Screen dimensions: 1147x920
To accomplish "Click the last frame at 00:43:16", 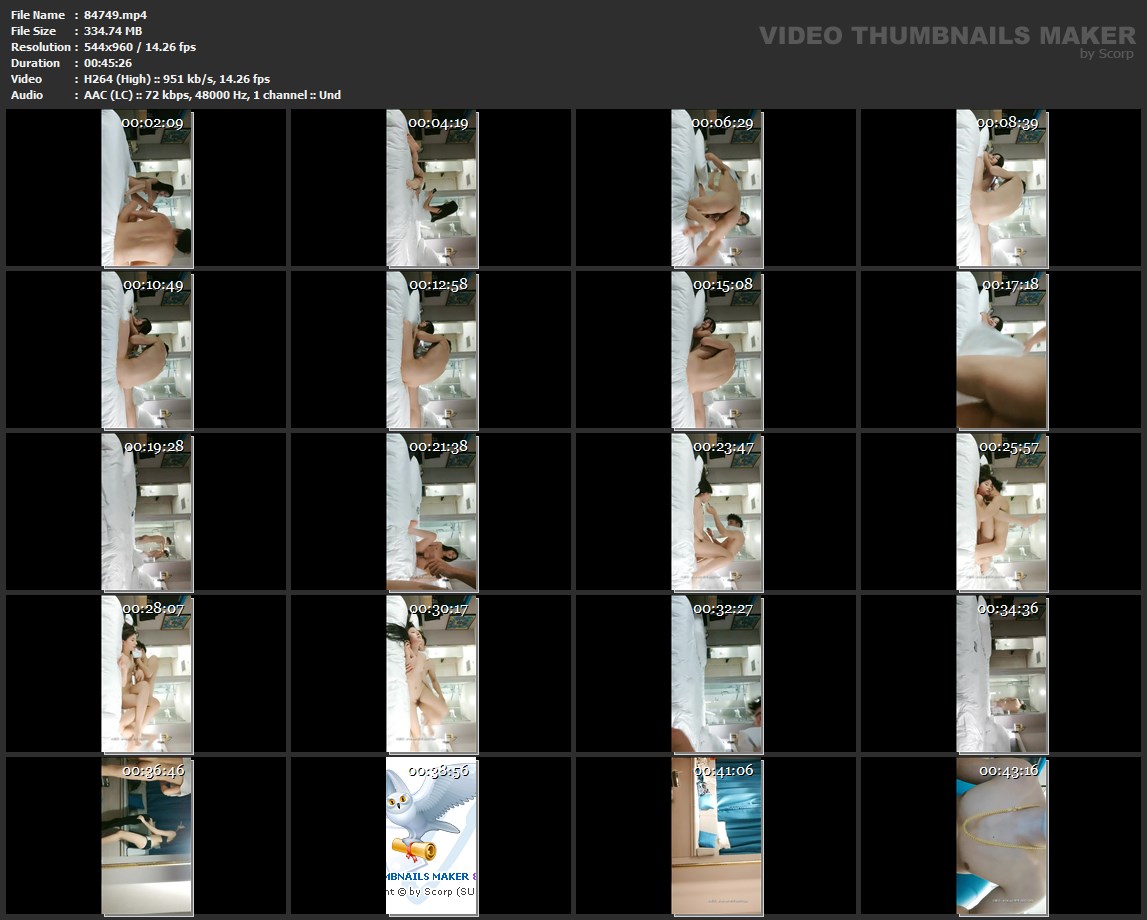I will point(1001,836).
